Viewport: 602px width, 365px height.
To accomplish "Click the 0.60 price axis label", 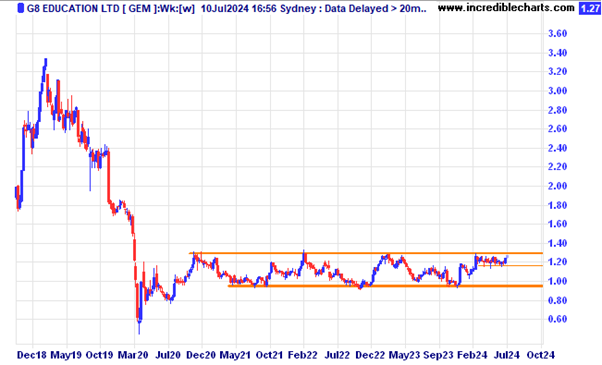I will point(557,319).
